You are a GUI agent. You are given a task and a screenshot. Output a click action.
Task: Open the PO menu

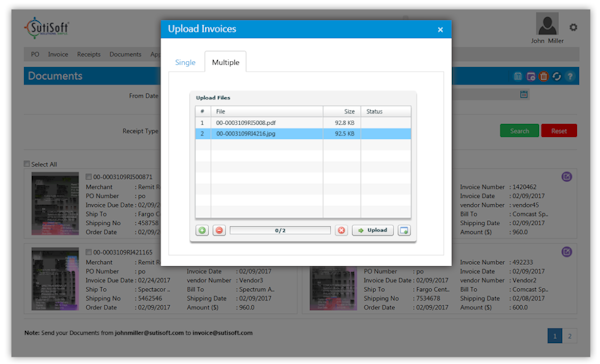35,54
